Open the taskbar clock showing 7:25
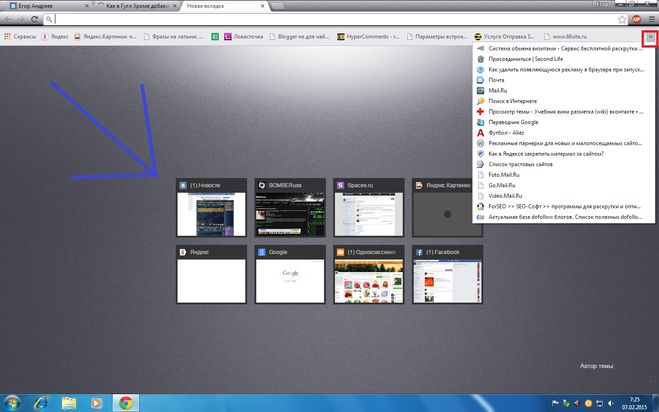Image resolution: width=659 pixels, height=412 pixels. point(634,403)
